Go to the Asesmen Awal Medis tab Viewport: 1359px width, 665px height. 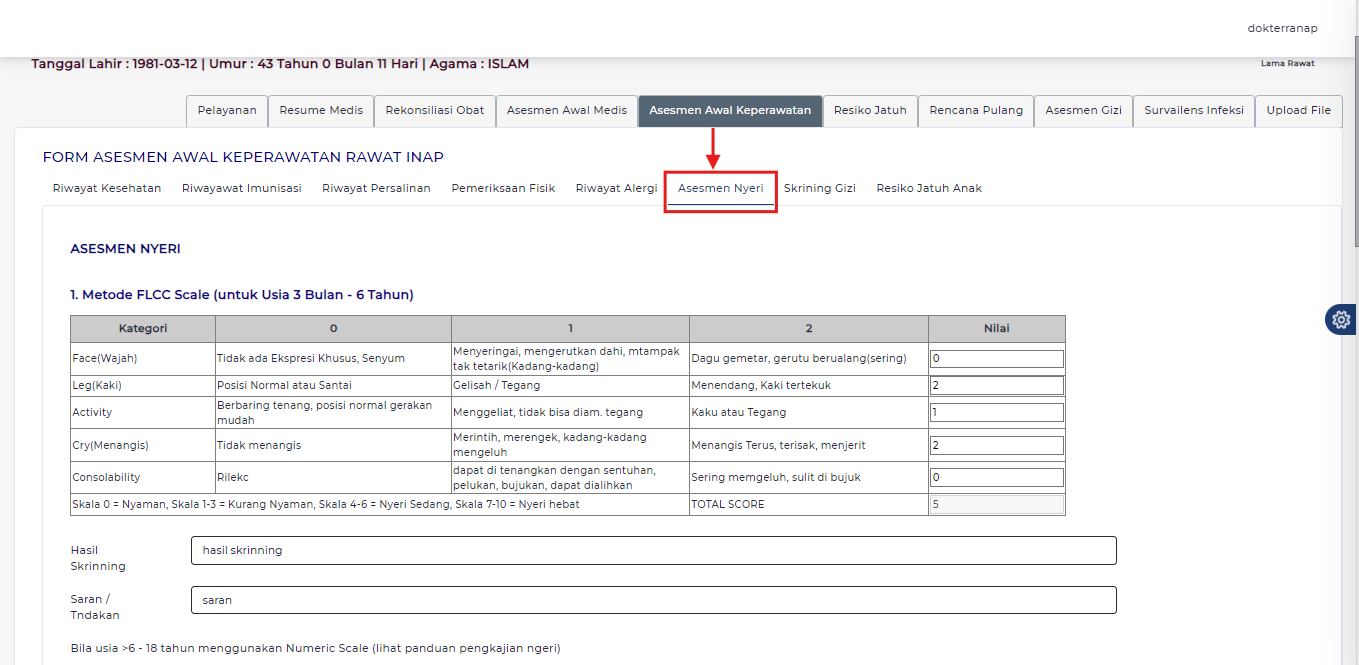567,111
